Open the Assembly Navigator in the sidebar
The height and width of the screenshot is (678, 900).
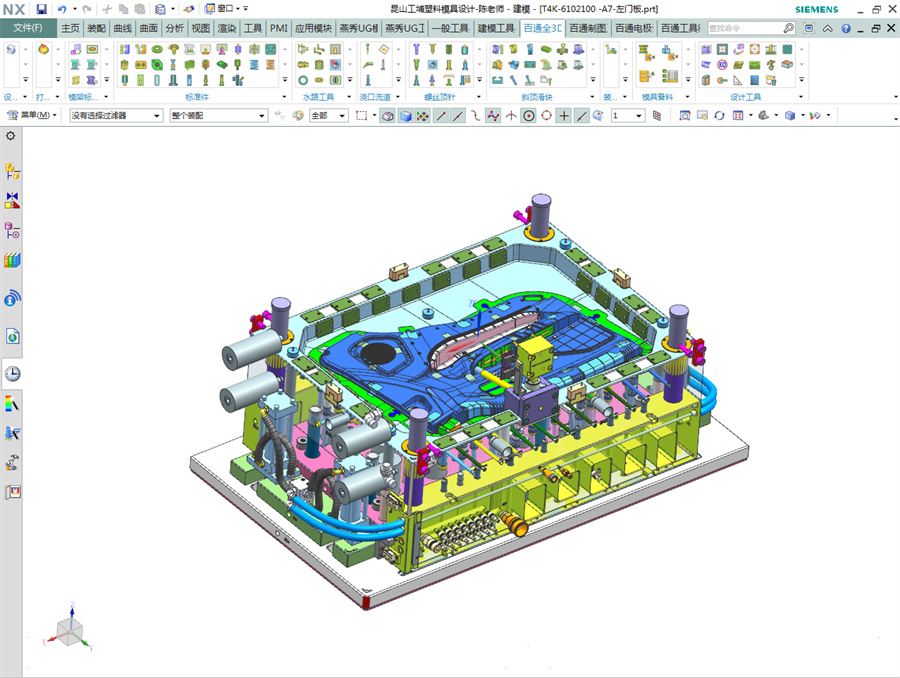click(x=12, y=171)
